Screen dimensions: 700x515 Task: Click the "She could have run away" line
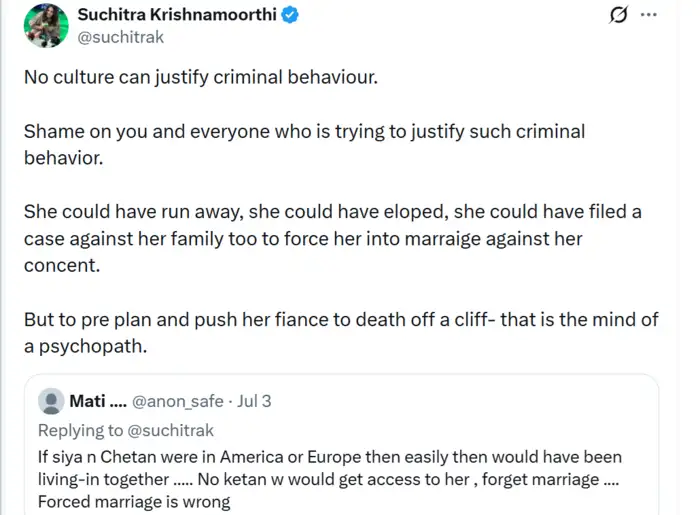[x=333, y=212]
